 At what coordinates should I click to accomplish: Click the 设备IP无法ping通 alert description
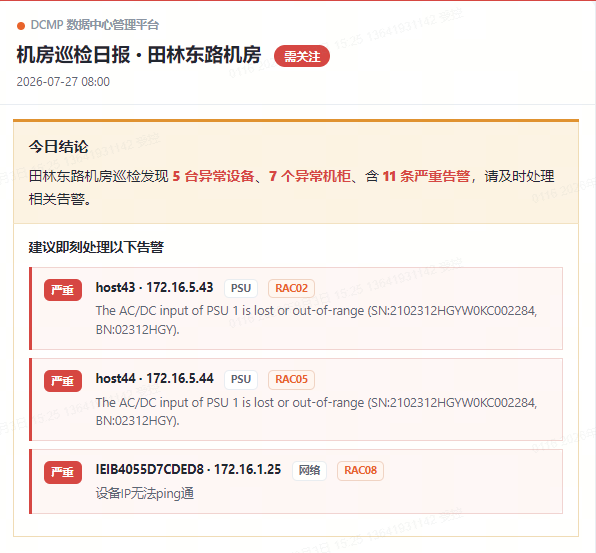tap(145, 493)
